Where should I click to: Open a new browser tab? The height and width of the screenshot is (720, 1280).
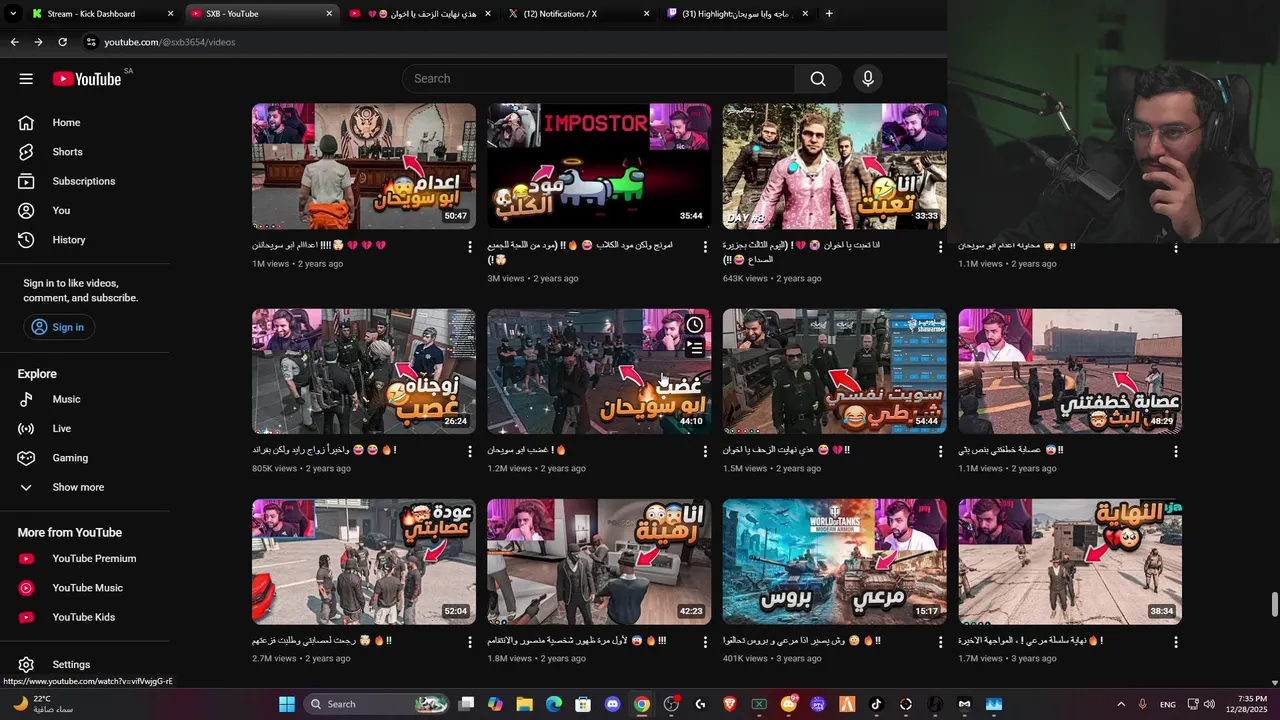pyautogui.click(x=829, y=14)
